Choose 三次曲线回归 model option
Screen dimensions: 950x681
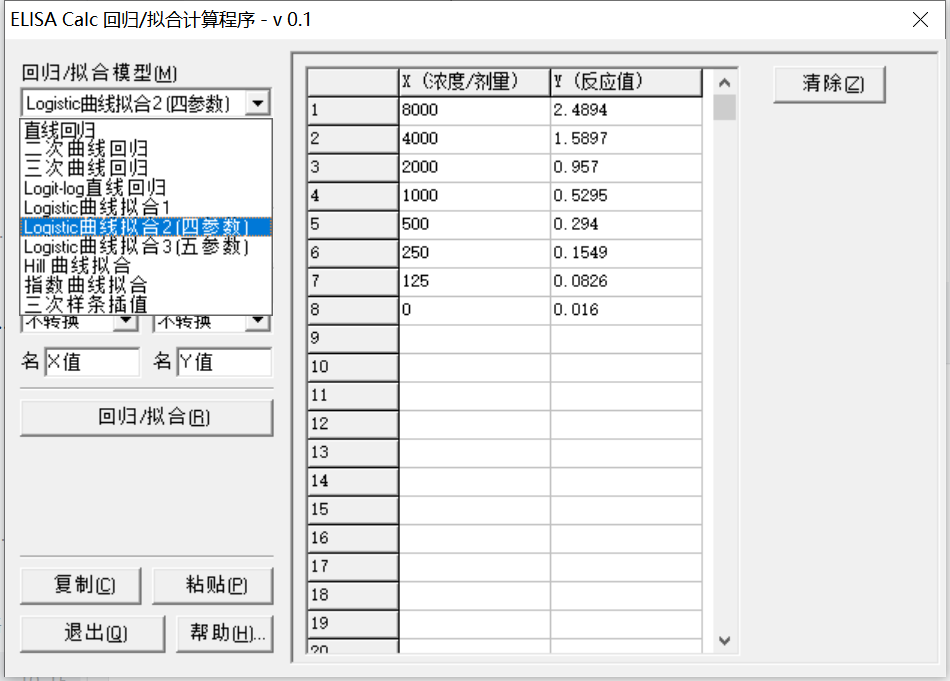[146, 168]
